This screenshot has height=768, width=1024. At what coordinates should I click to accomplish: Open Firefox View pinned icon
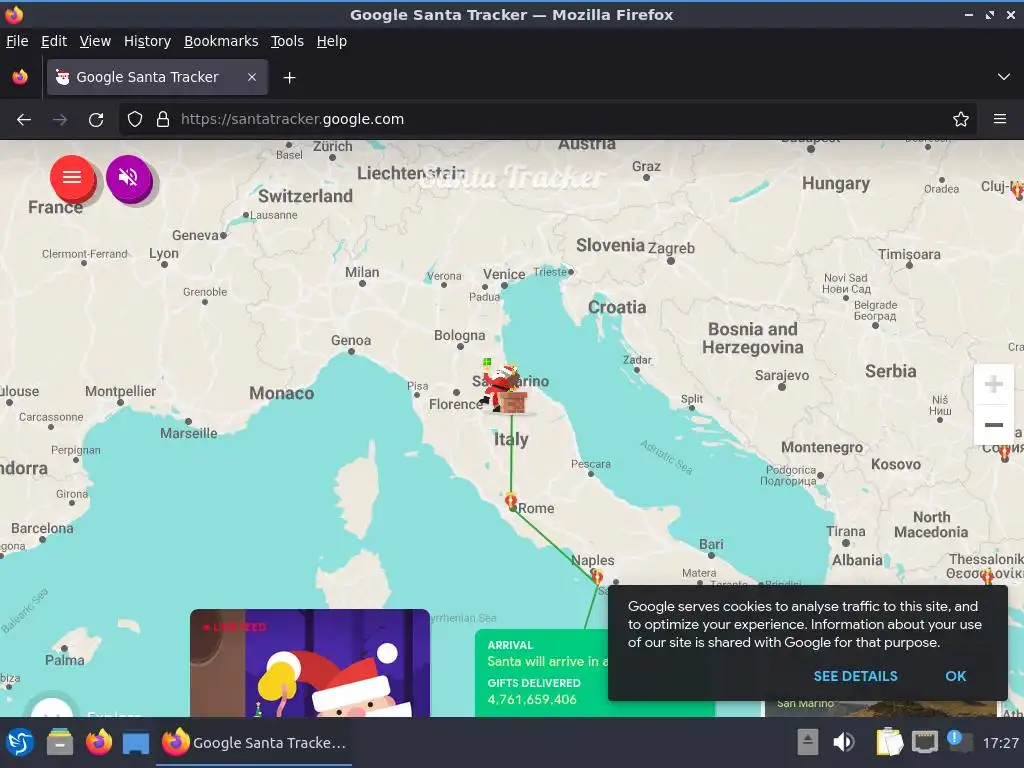[20, 77]
